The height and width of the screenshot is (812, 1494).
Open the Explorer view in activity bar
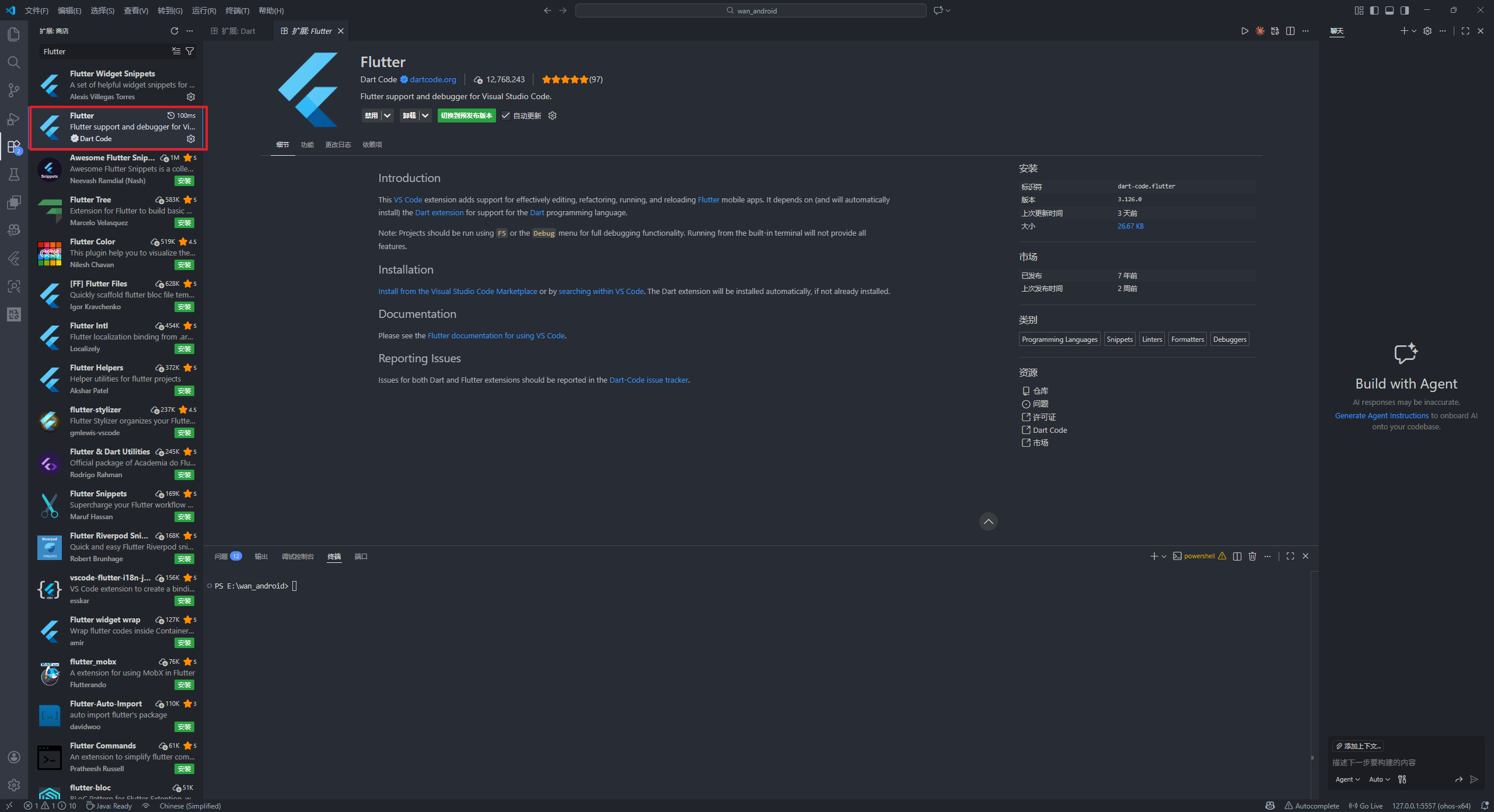[13, 34]
